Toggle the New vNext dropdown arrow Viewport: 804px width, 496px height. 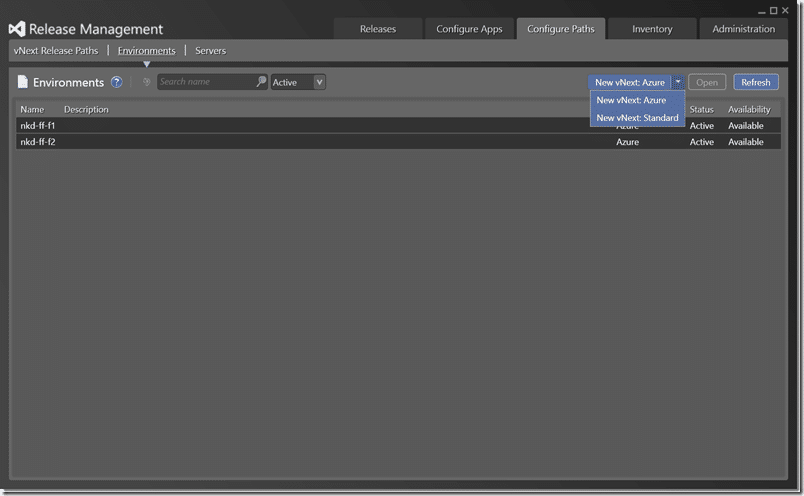(678, 82)
